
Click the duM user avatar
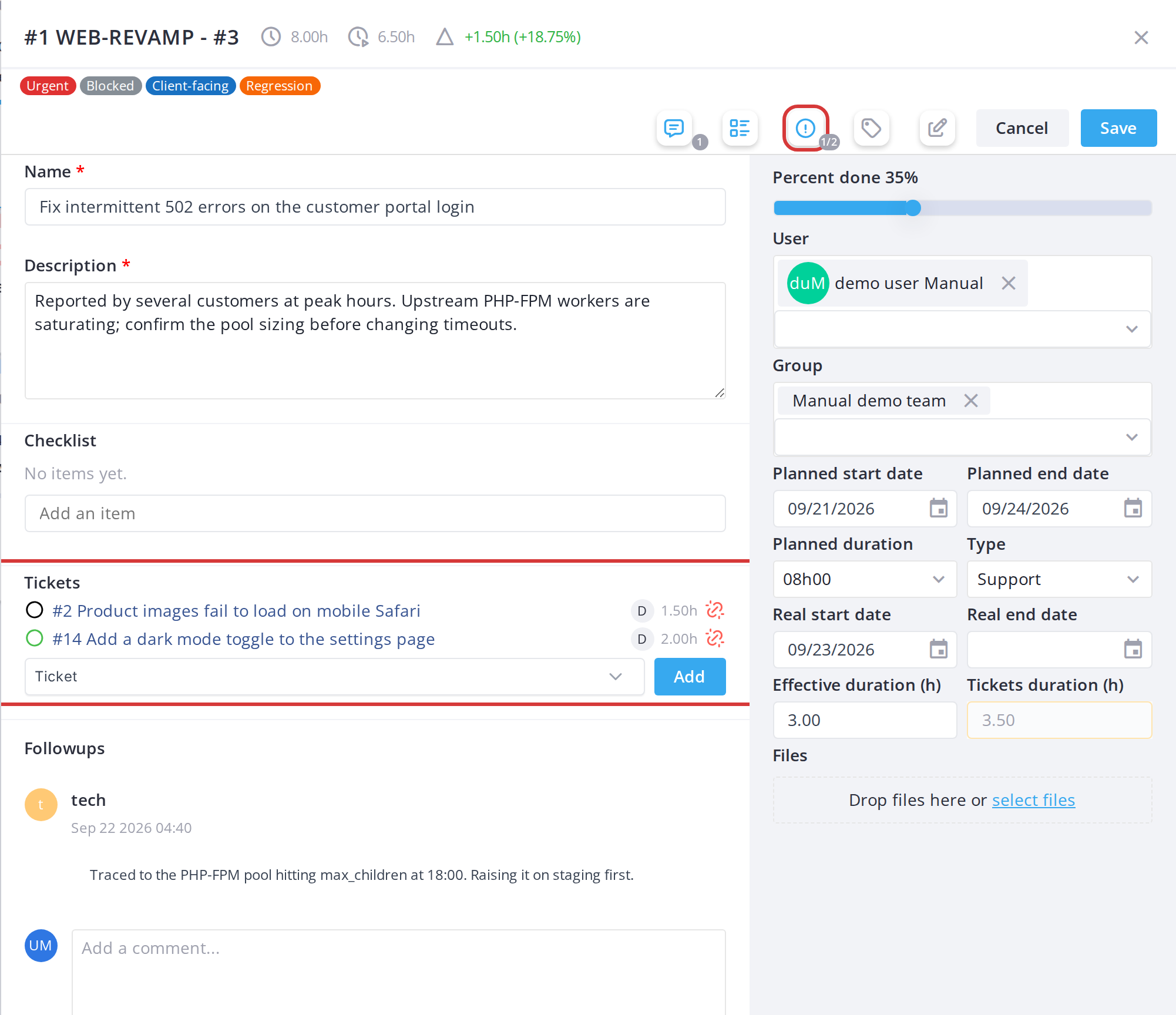pos(808,283)
